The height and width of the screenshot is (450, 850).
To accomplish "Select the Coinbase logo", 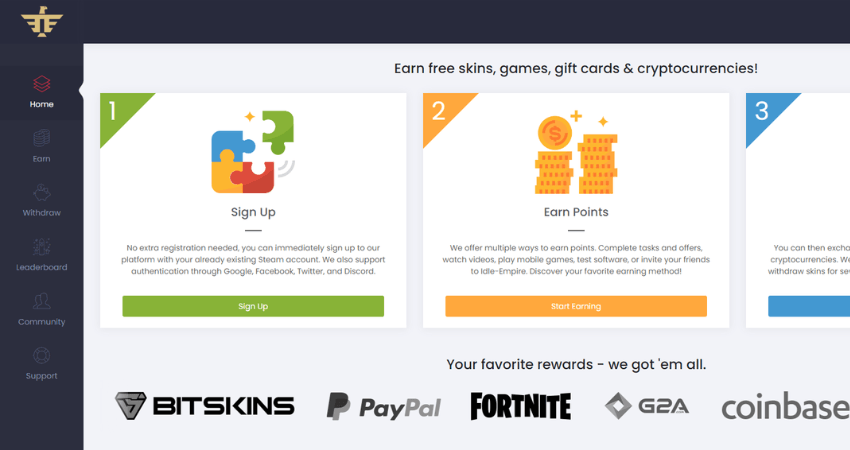I will click(x=785, y=407).
